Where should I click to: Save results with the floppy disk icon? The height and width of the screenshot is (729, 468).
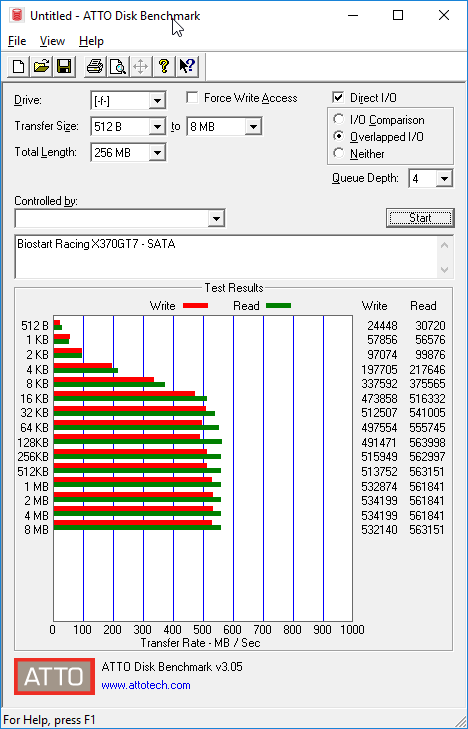(x=64, y=66)
